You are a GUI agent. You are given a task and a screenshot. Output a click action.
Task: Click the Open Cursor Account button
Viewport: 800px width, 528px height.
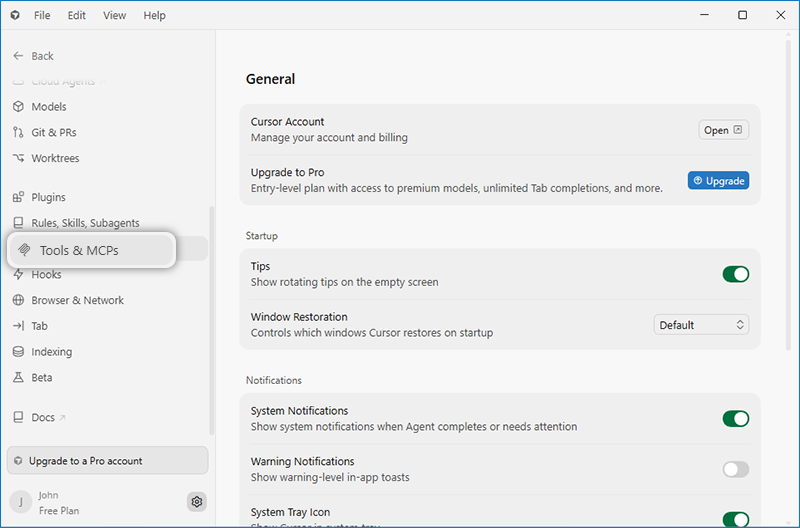[x=723, y=130]
